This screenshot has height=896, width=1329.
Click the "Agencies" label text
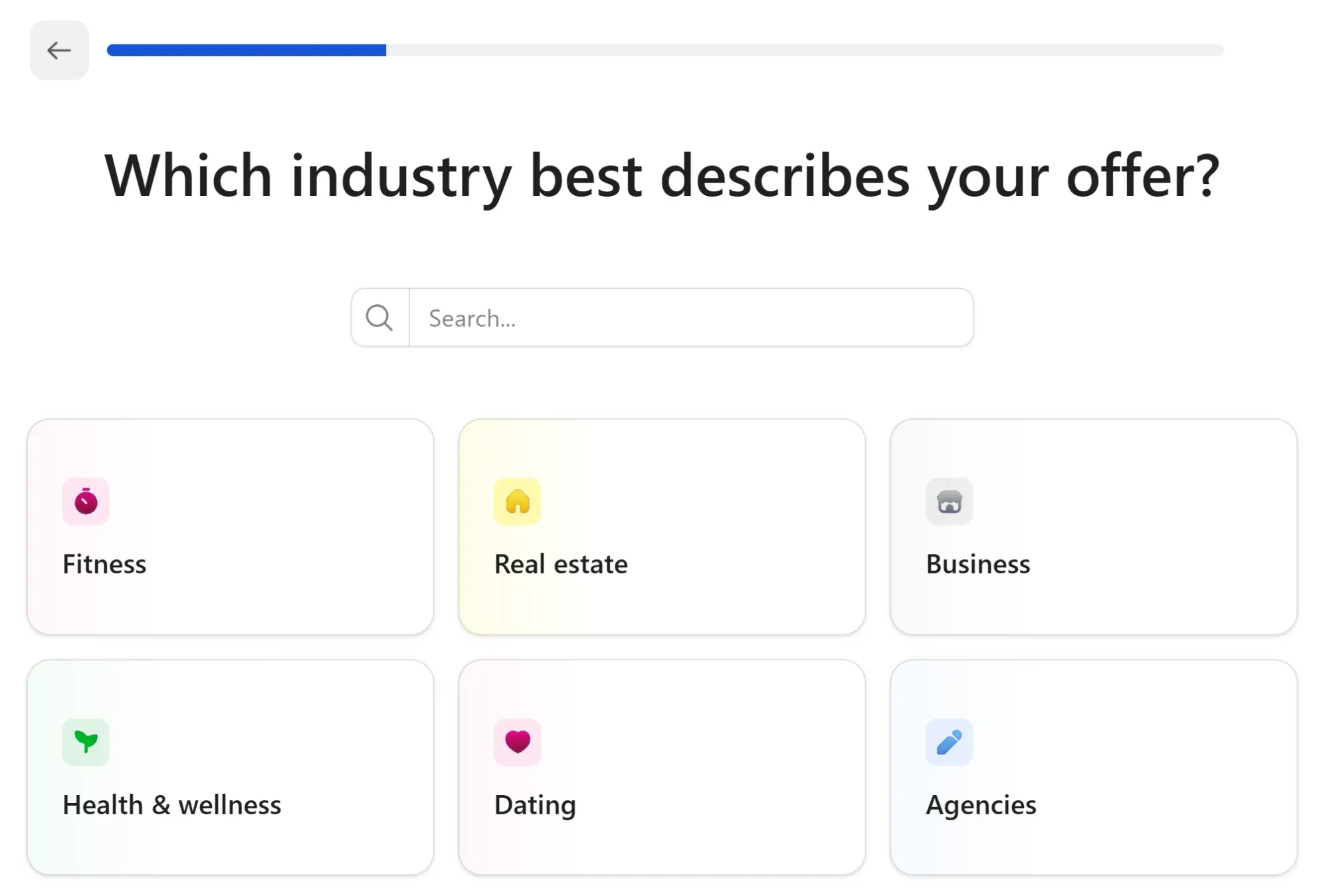coord(981,805)
